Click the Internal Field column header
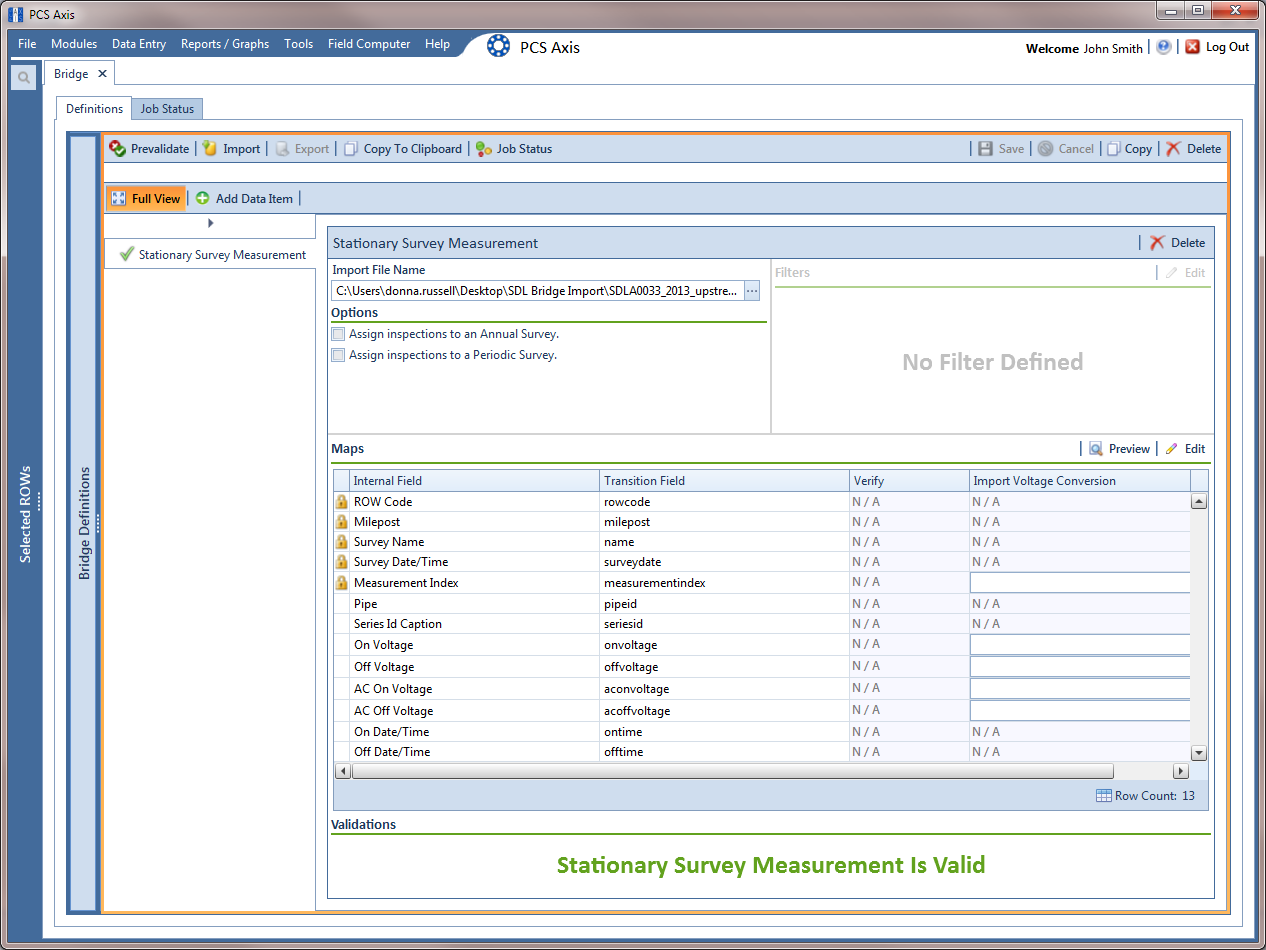1266x950 pixels. (x=474, y=481)
